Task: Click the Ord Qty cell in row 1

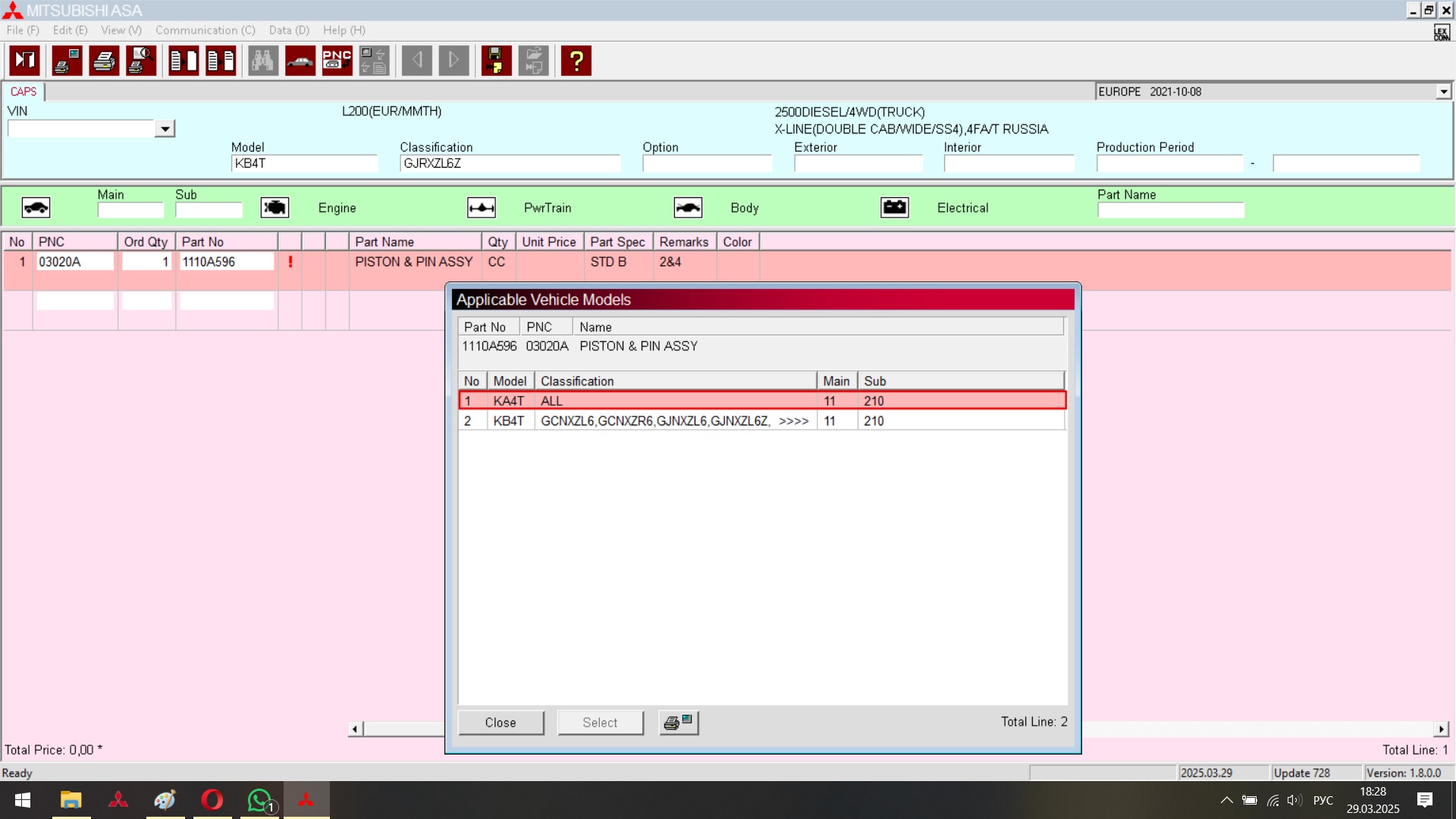Action: pos(147,262)
